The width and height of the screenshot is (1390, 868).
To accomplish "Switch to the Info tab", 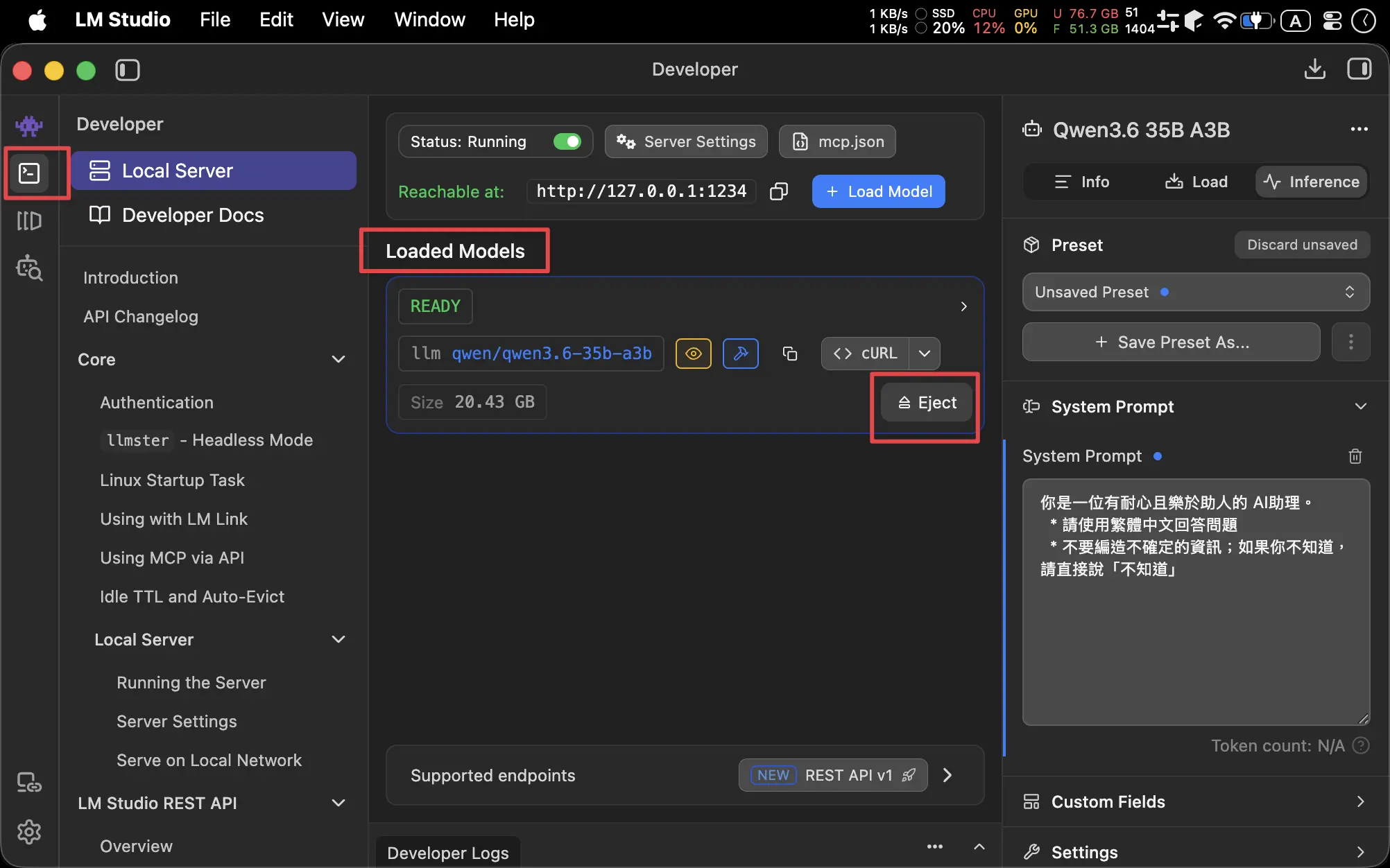I will (1081, 182).
